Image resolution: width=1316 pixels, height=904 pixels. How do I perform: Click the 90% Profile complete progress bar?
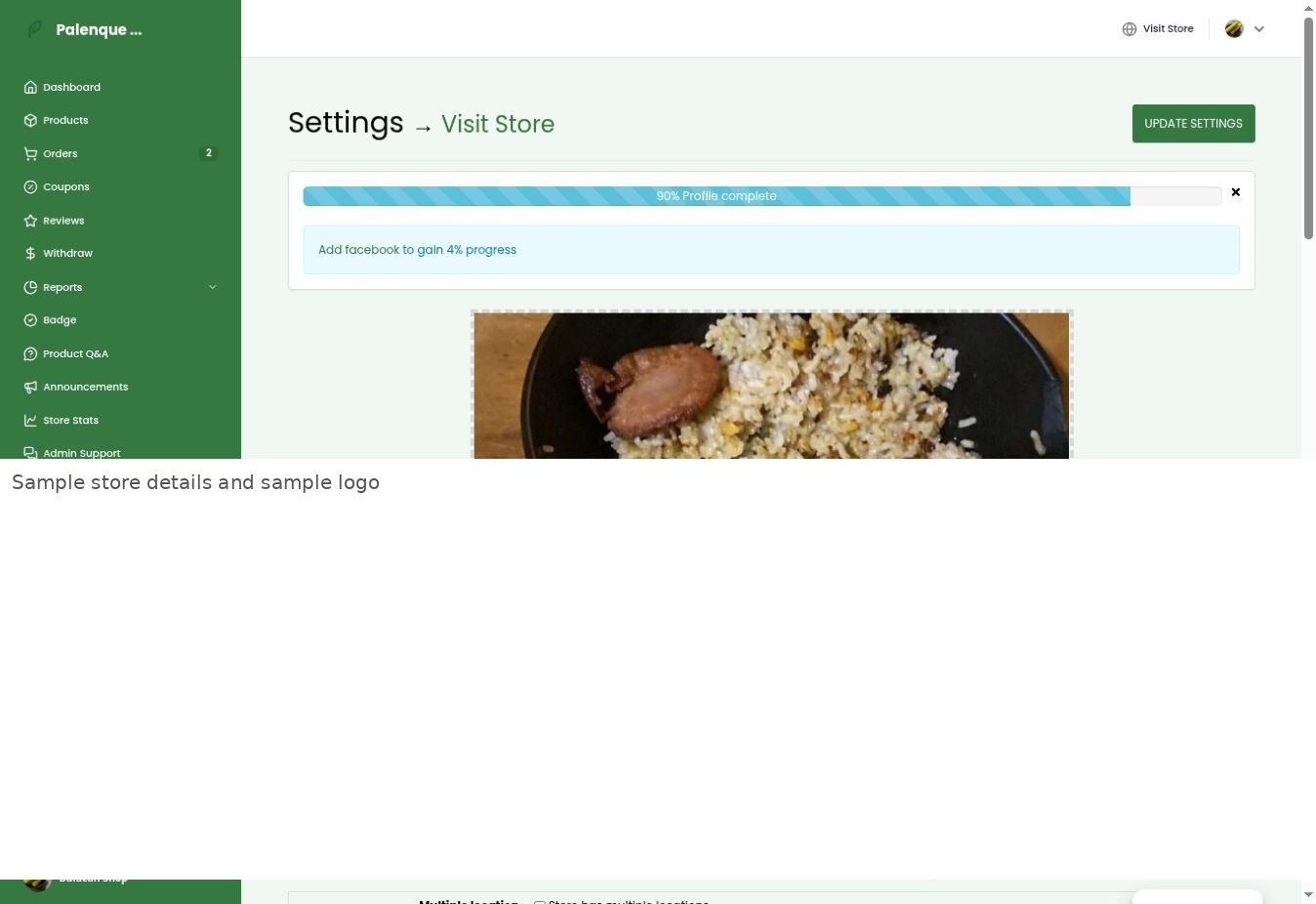(761, 196)
